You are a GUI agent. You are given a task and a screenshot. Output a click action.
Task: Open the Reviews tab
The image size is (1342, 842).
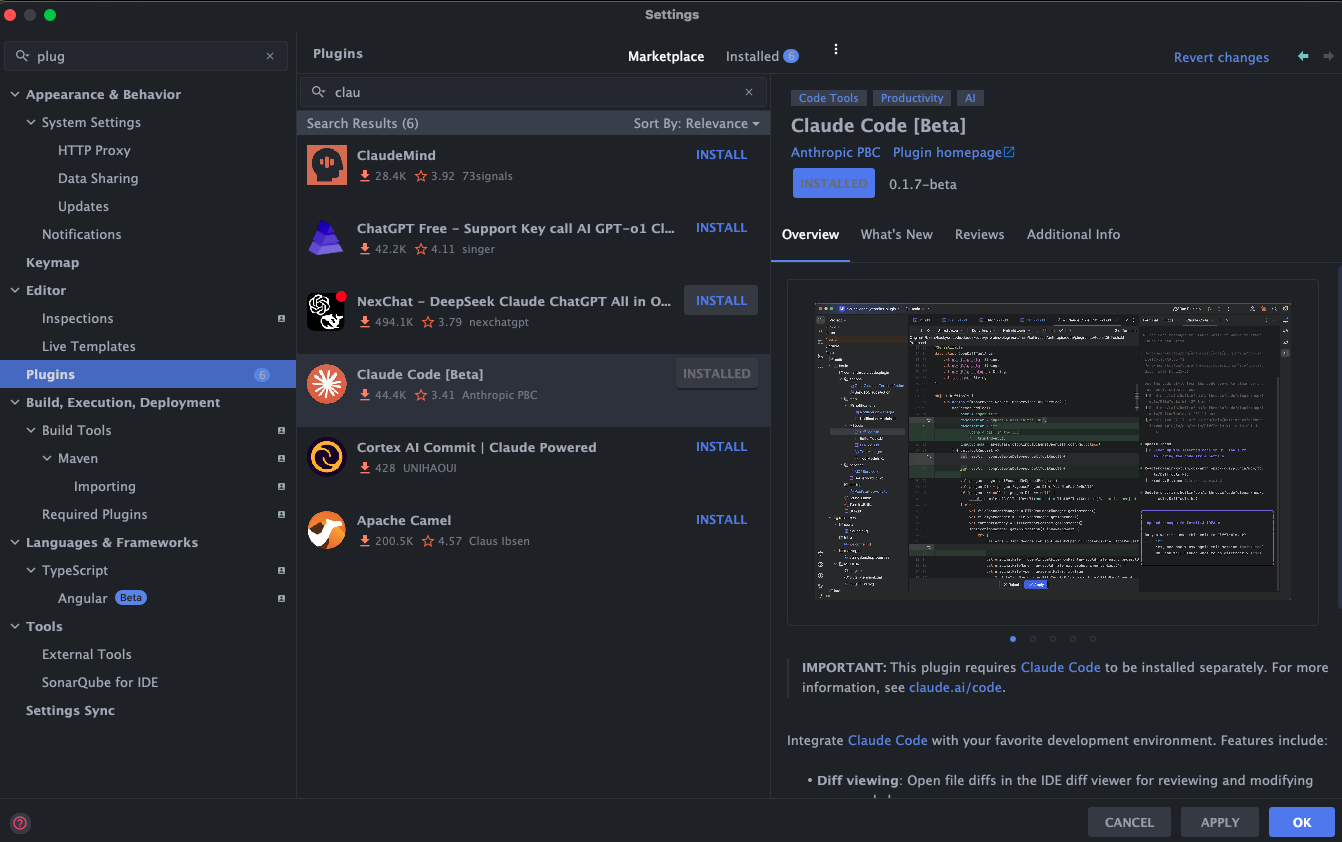979,234
